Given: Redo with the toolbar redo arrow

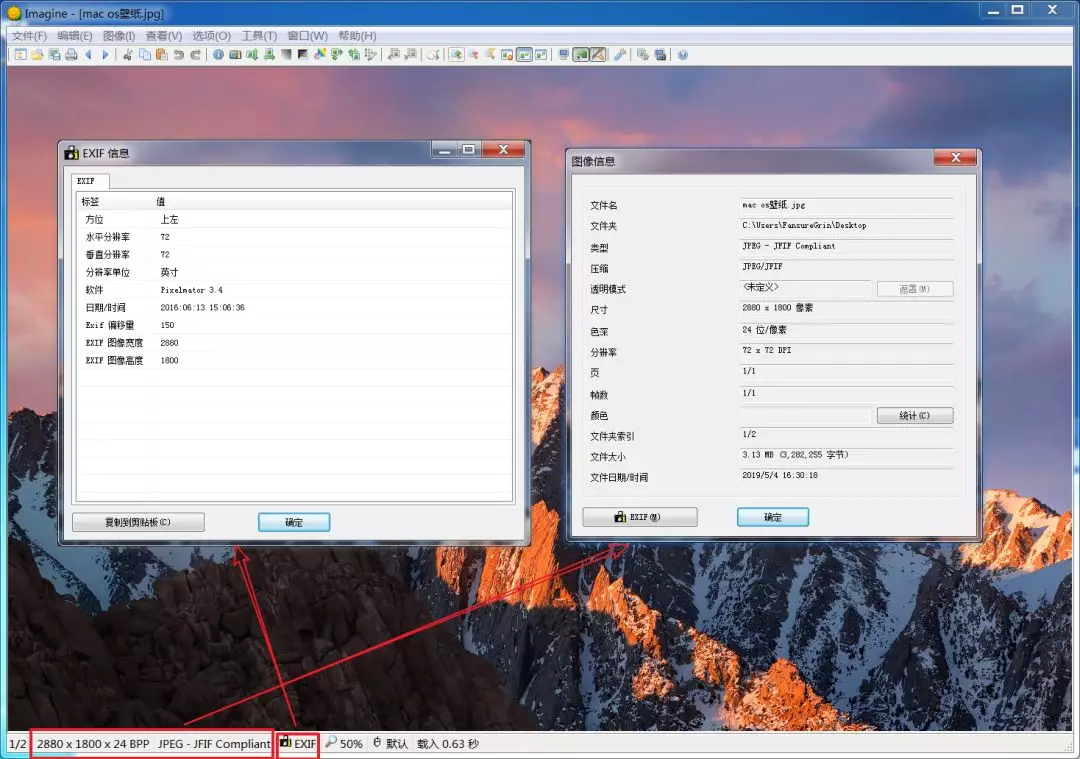Looking at the screenshot, I should tap(196, 55).
